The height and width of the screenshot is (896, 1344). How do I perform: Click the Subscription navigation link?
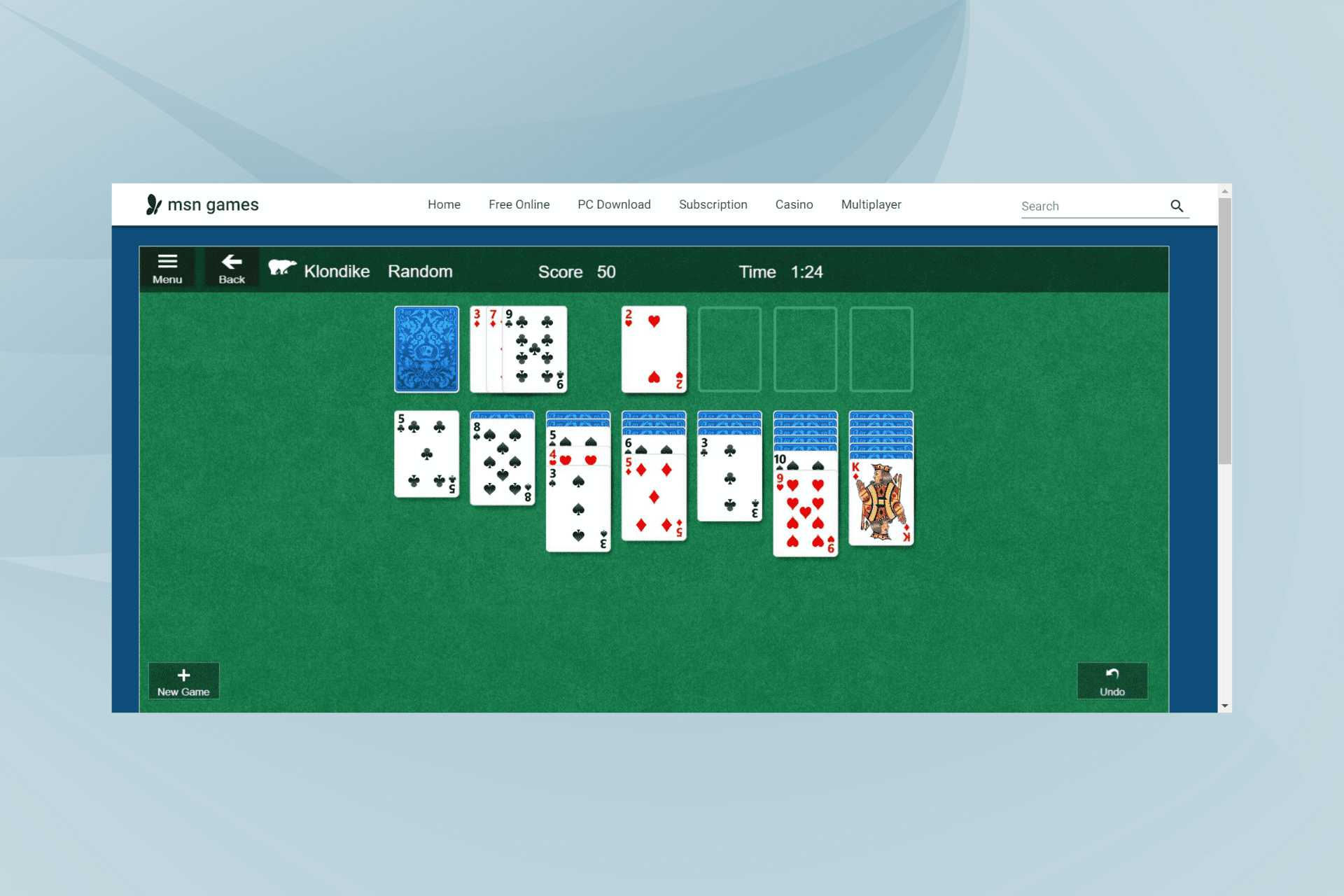(713, 204)
